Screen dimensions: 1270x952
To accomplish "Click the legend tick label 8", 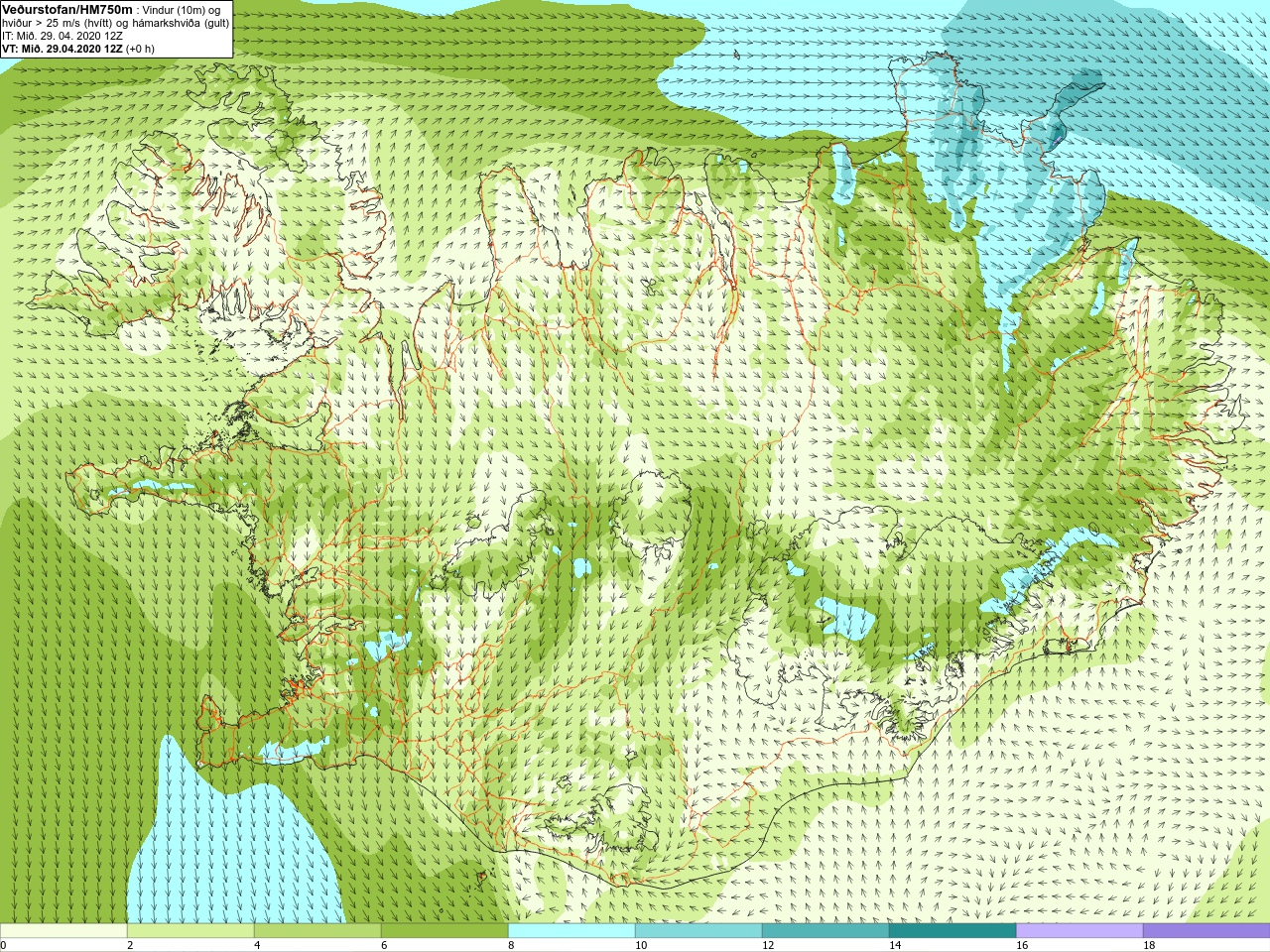I will tap(511, 945).
